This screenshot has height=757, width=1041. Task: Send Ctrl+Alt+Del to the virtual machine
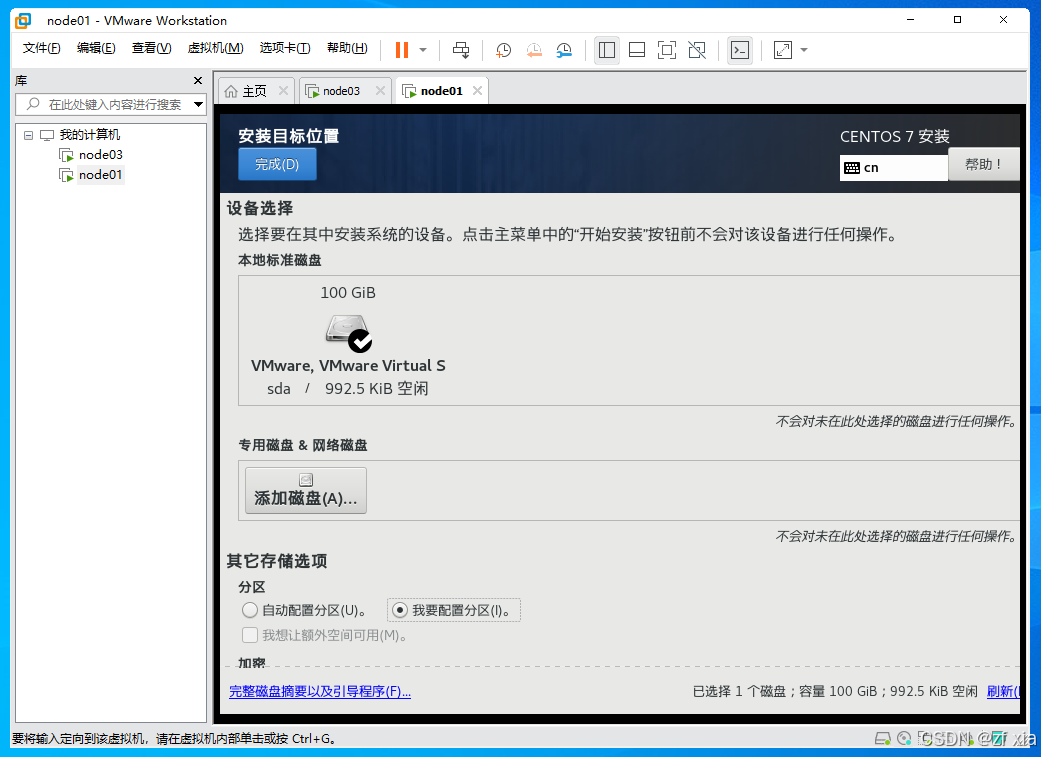tap(461, 50)
